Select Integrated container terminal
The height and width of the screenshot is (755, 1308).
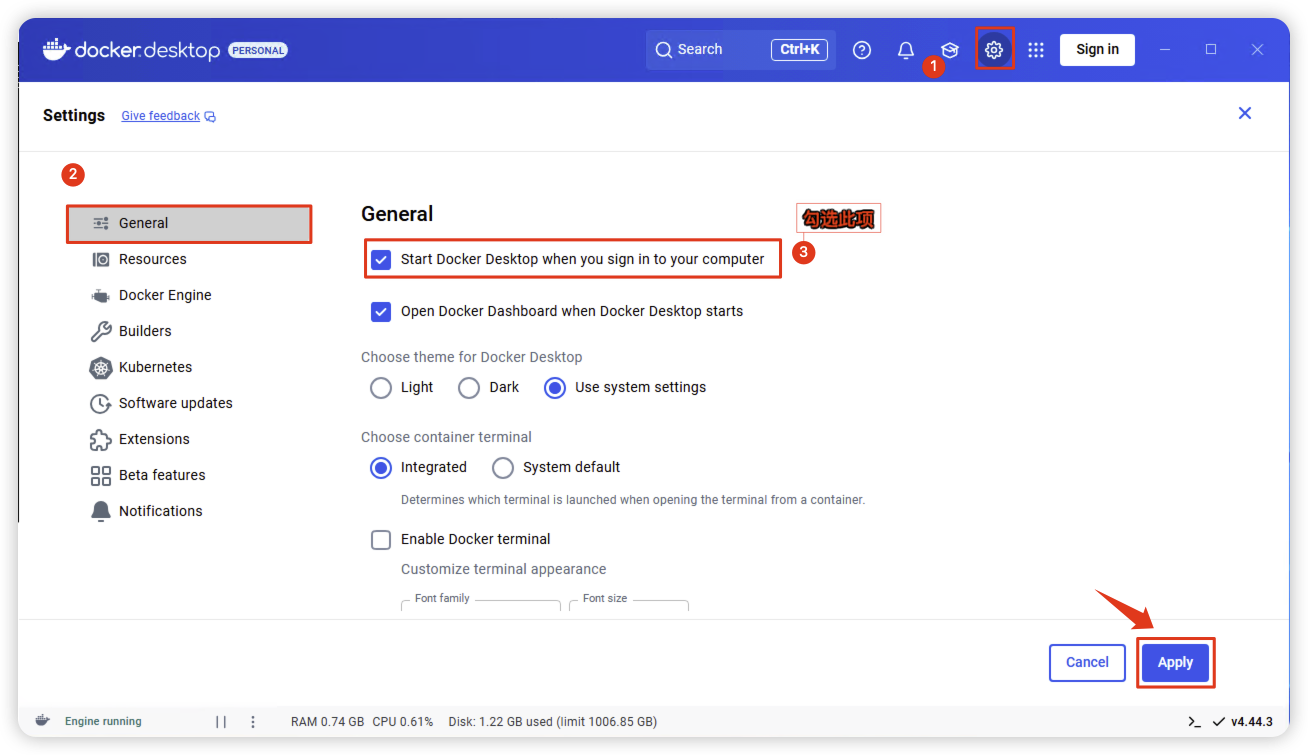tap(381, 468)
